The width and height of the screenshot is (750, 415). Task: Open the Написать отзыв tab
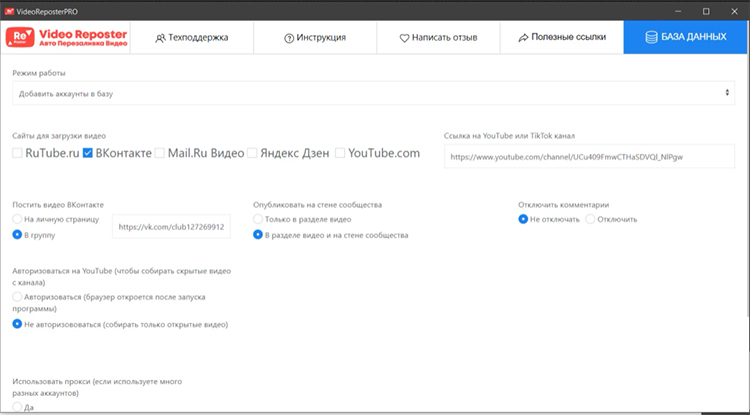pyautogui.click(x=438, y=37)
